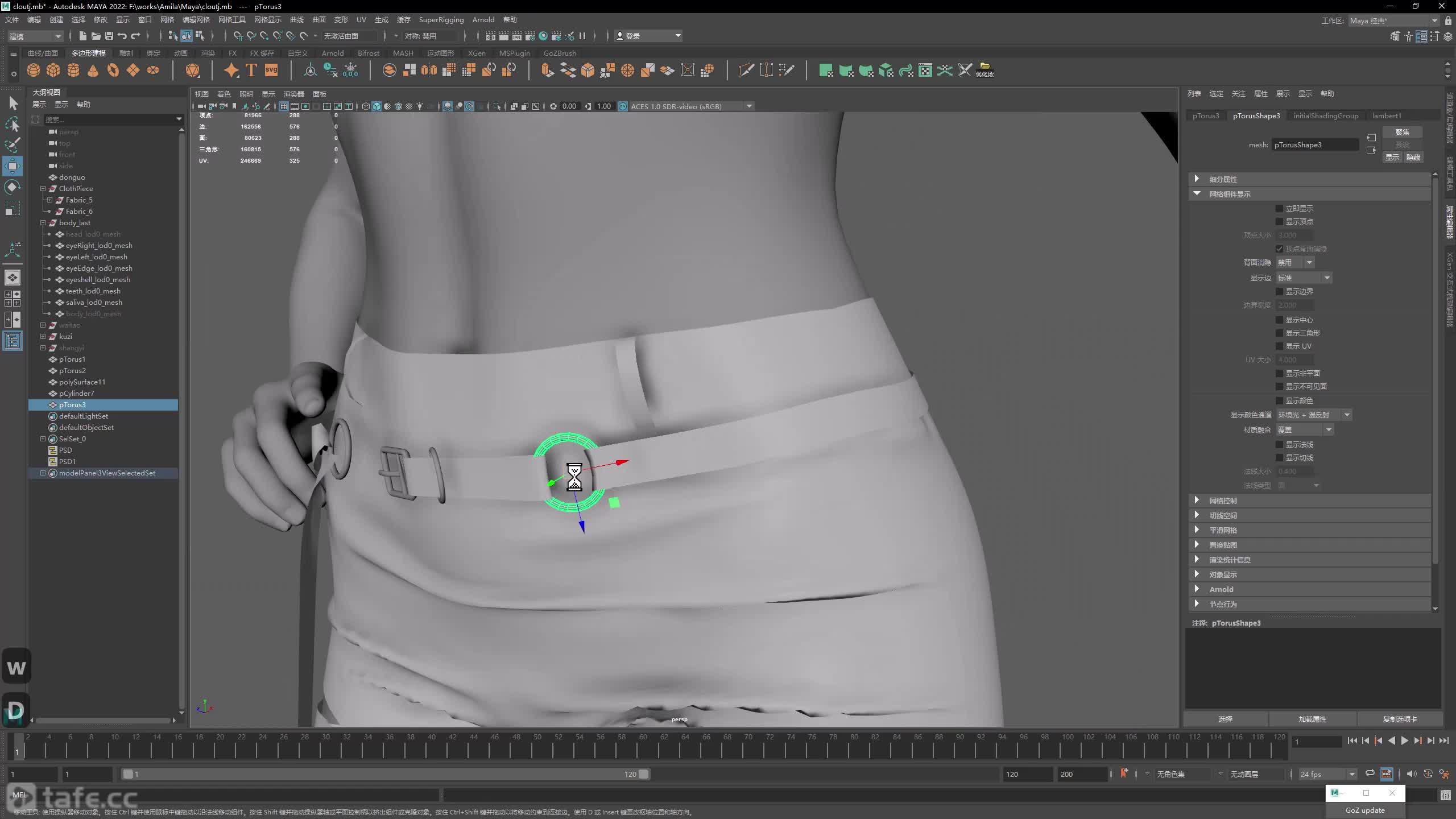
Task: Click the SVG import shelf icon
Action: [x=271, y=71]
